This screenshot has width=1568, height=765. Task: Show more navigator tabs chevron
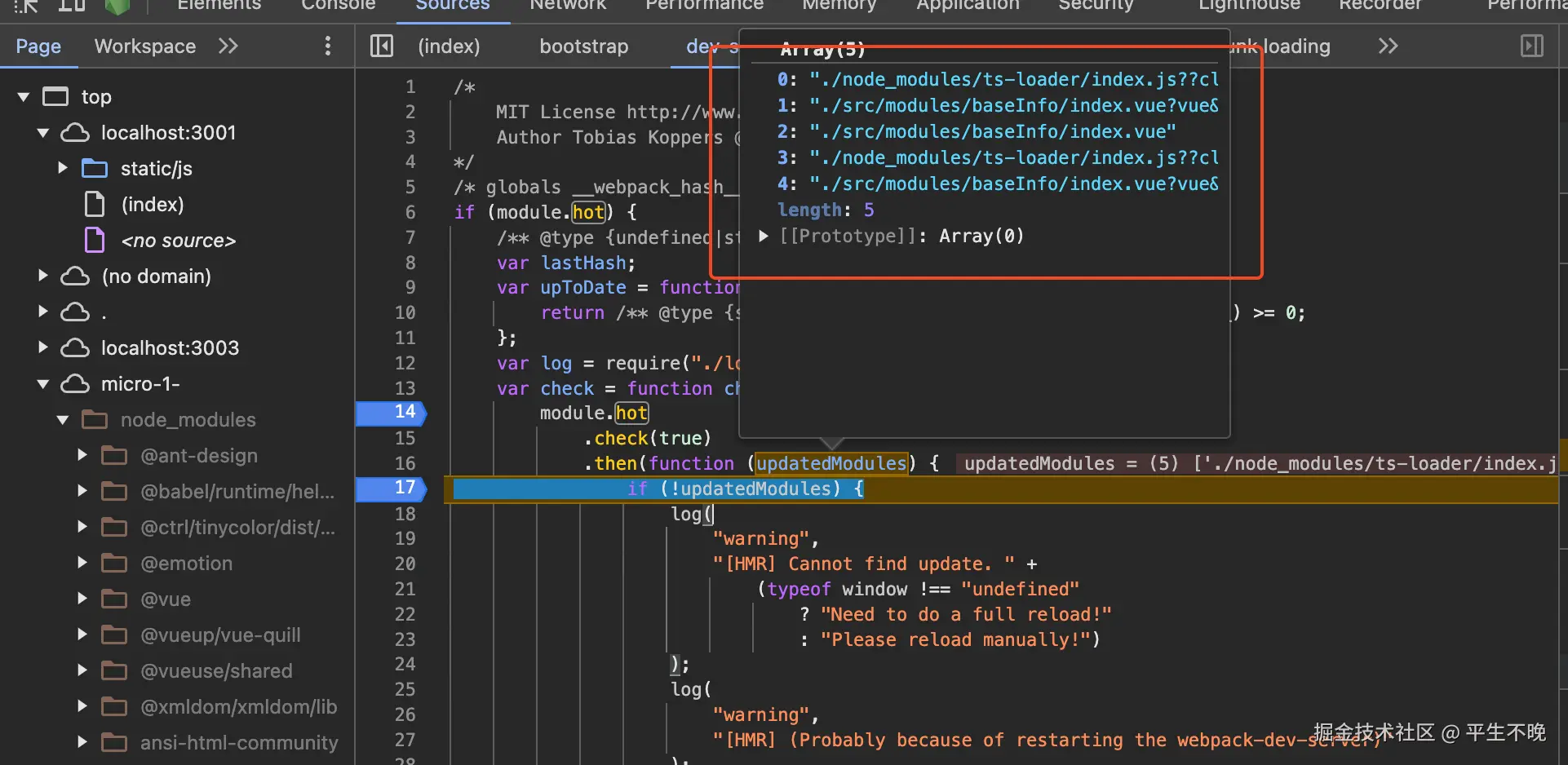click(228, 46)
